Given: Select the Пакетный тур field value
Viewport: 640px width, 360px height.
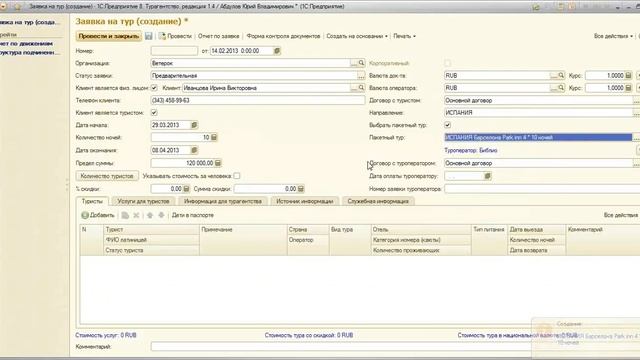Looking at the screenshot, I should (538, 138).
